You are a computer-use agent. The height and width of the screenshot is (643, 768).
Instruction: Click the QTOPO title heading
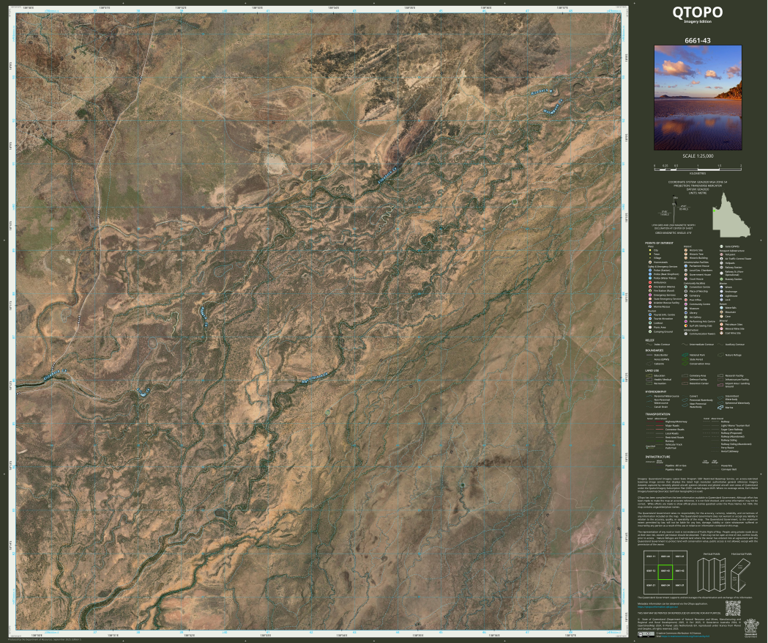[x=697, y=12]
